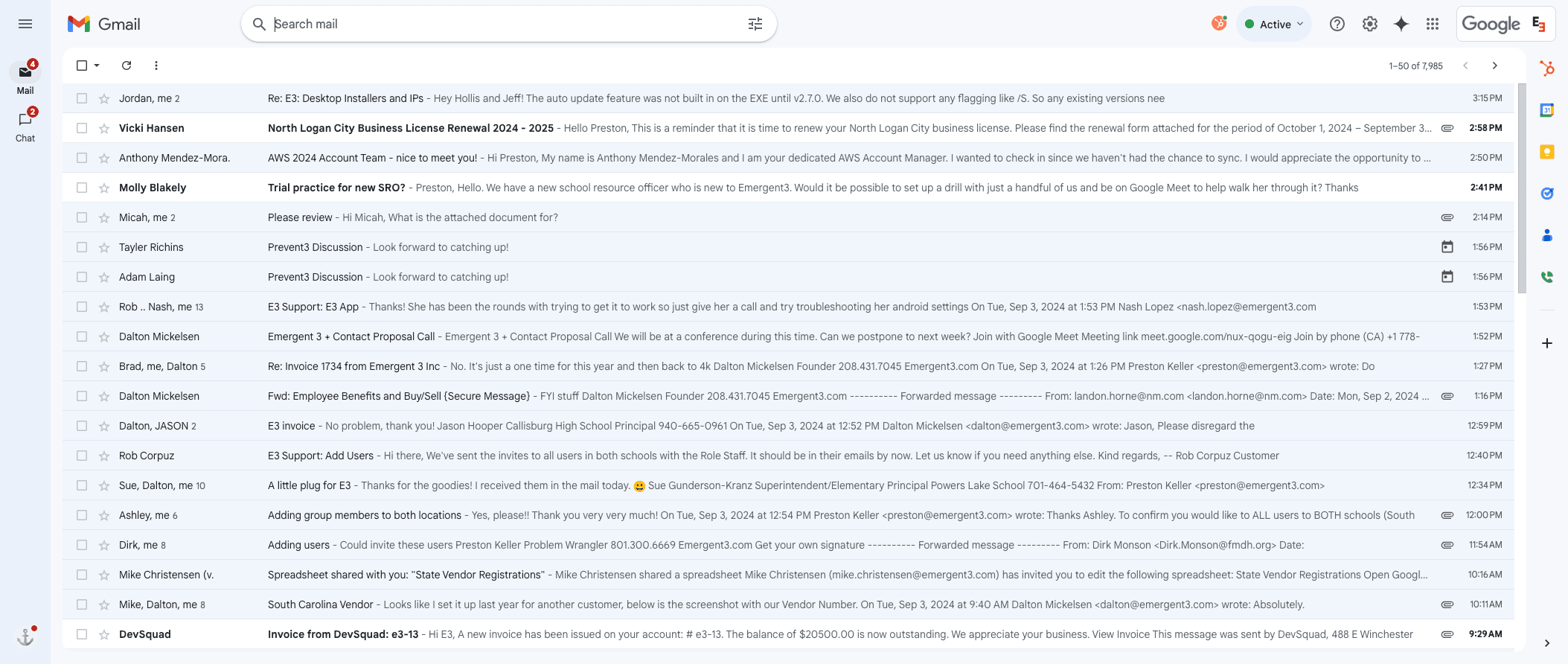Select the Molly Blakely email checkbox
The image size is (1568, 664).
[82, 188]
